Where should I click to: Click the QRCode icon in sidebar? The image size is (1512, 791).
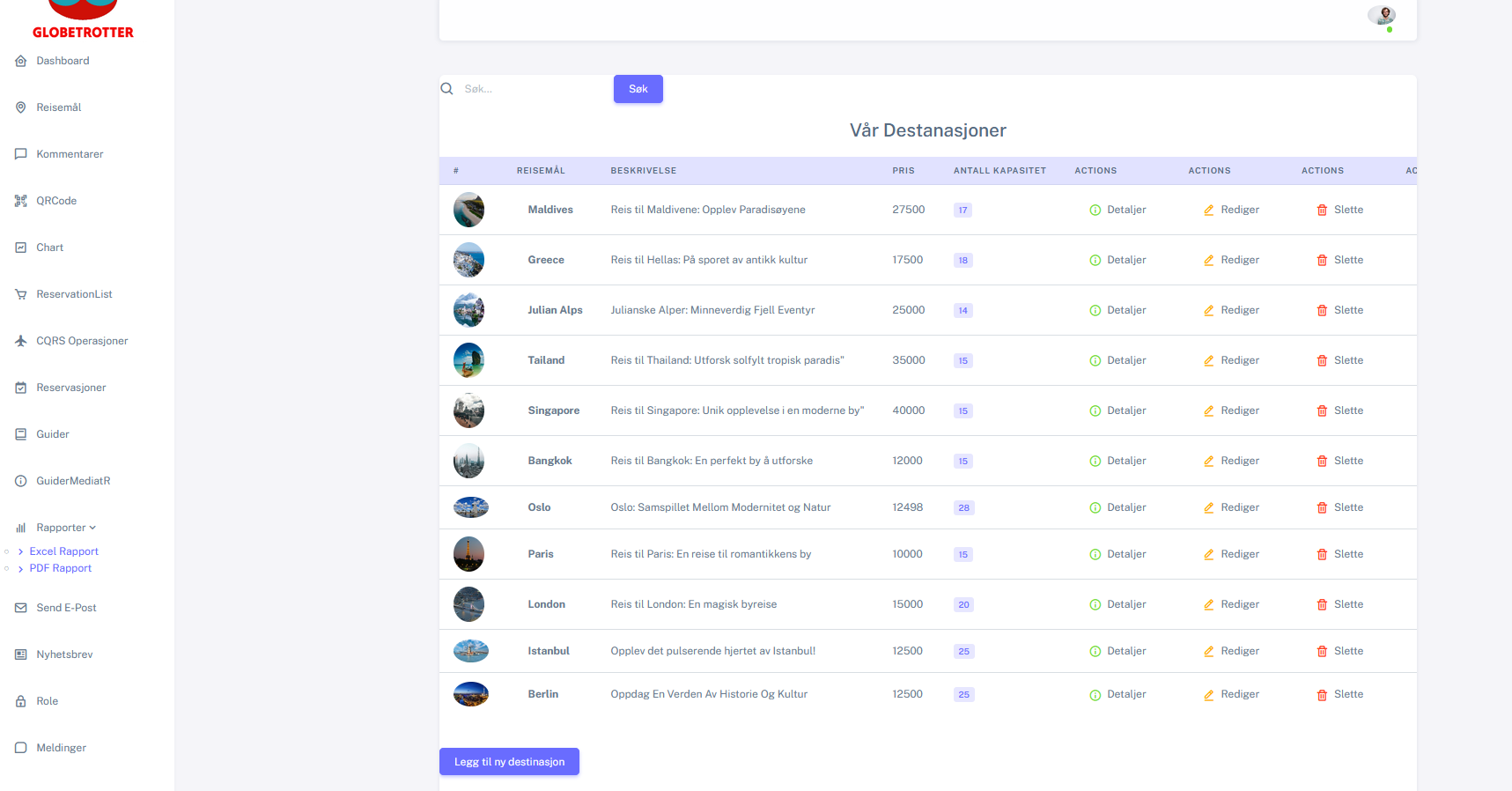pyautogui.click(x=21, y=201)
